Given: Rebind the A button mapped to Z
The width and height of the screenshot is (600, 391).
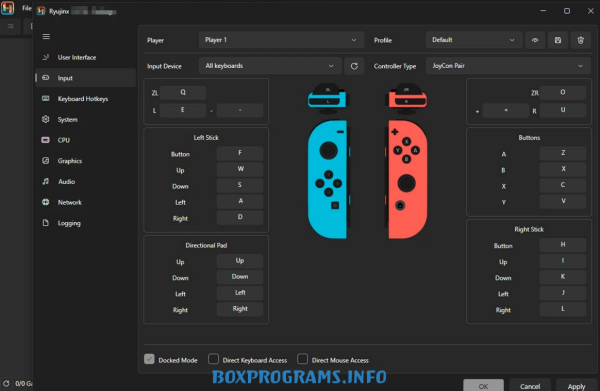Looking at the screenshot, I should click(562, 153).
